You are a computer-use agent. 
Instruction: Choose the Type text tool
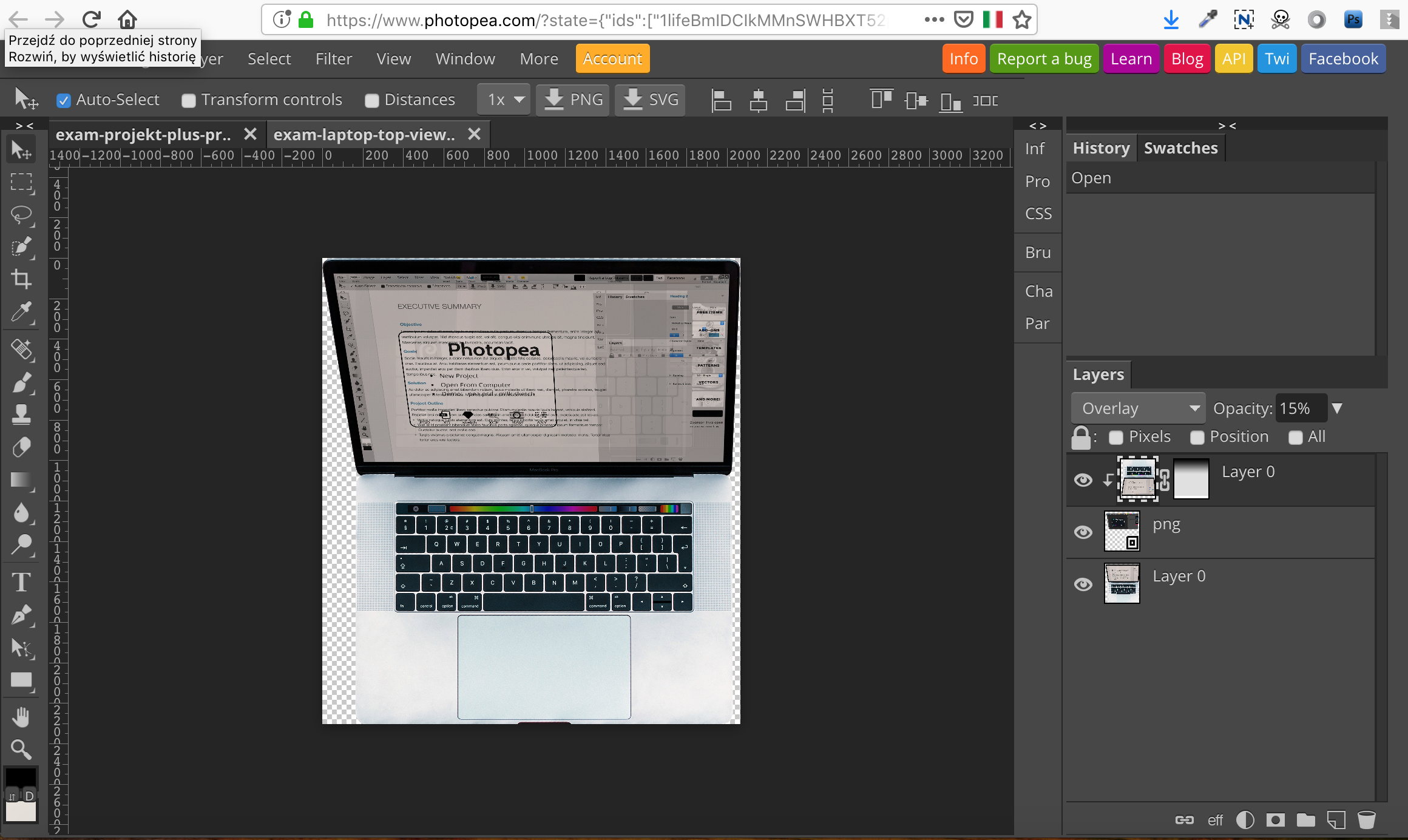(x=21, y=583)
